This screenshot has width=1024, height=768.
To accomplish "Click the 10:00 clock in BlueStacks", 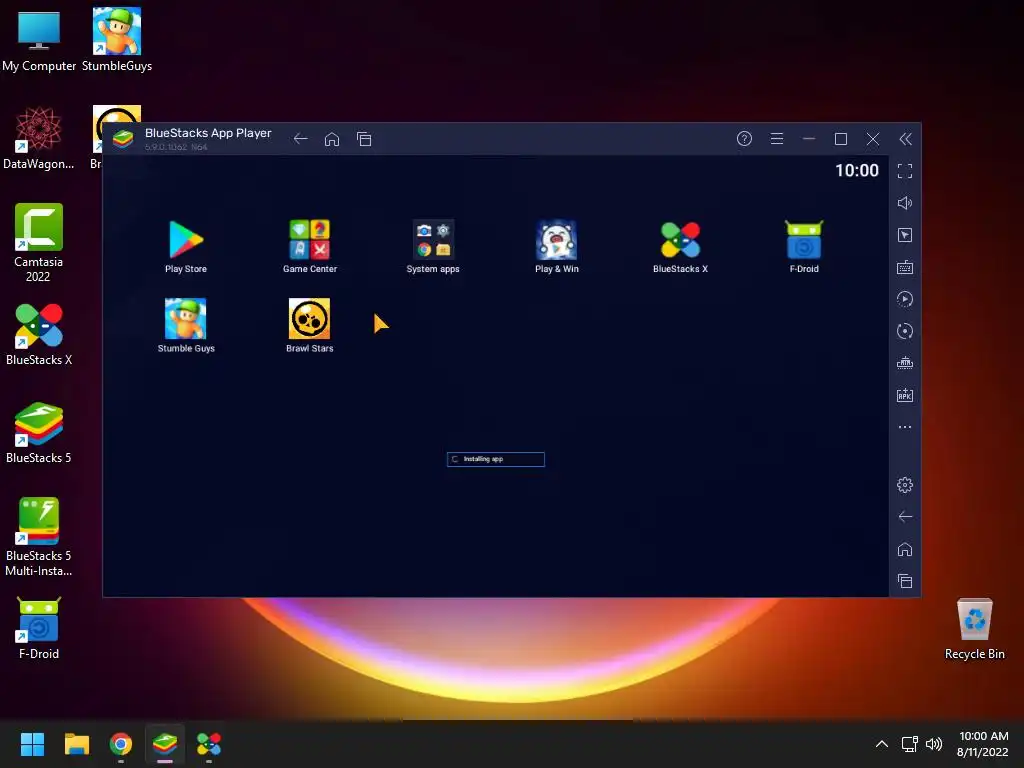I will coord(857,170).
